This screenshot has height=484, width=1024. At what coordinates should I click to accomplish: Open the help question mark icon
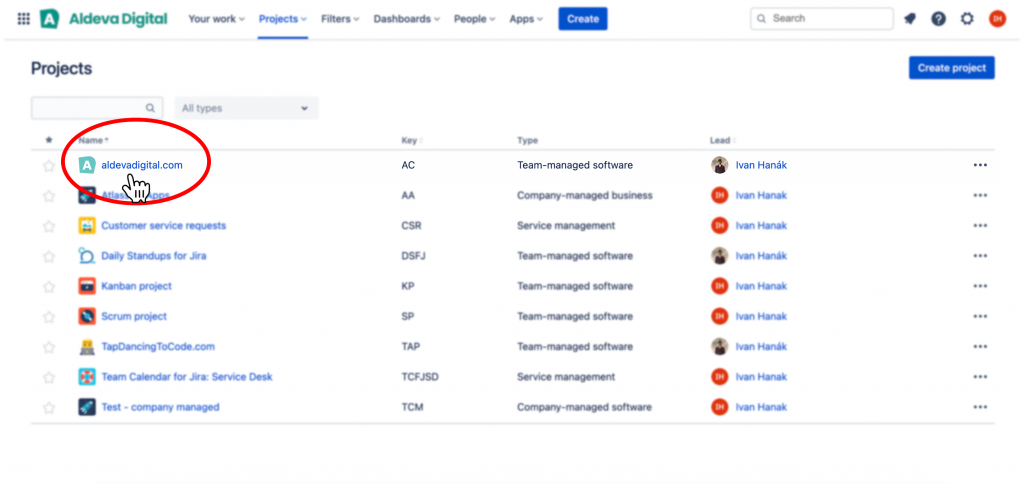tap(938, 19)
